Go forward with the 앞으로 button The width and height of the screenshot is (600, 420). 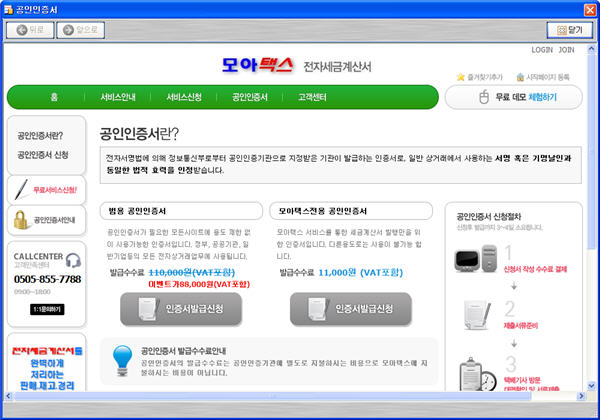[80, 30]
